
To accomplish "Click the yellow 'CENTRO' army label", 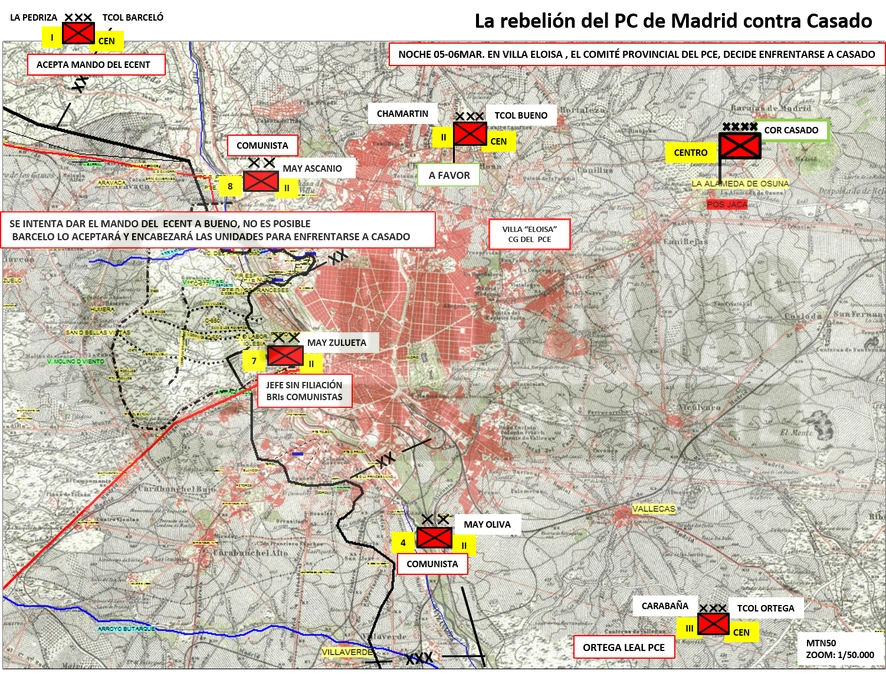I will tap(690, 153).
